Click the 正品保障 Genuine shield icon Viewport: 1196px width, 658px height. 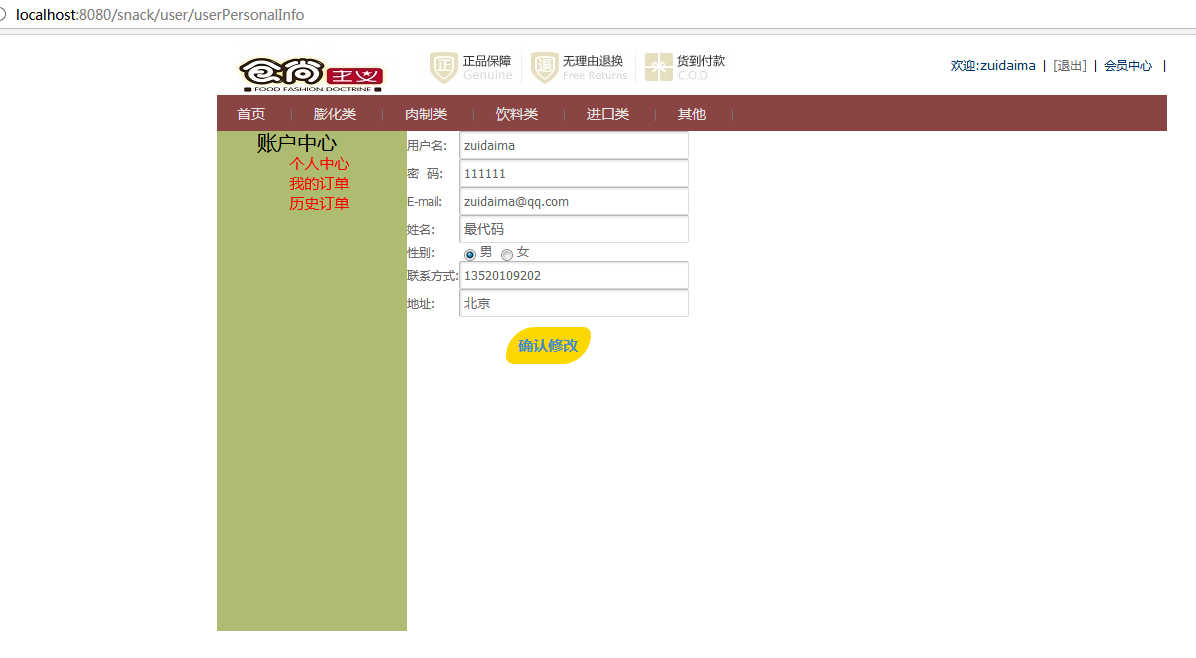pyautogui.click(x=443, y=67)
